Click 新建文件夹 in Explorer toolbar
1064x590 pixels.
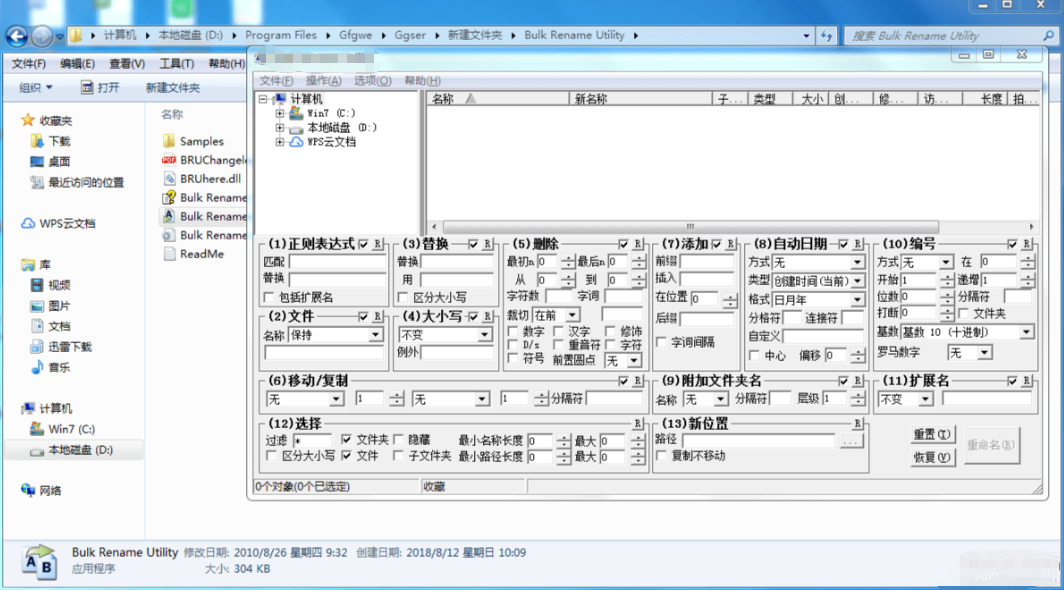click(172, 88)
